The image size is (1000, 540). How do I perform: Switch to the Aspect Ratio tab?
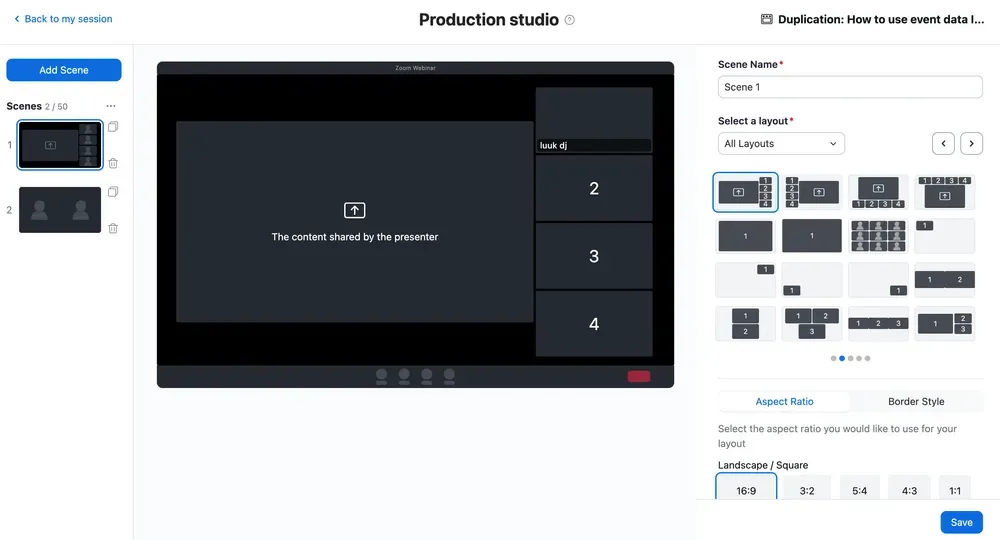784,402
